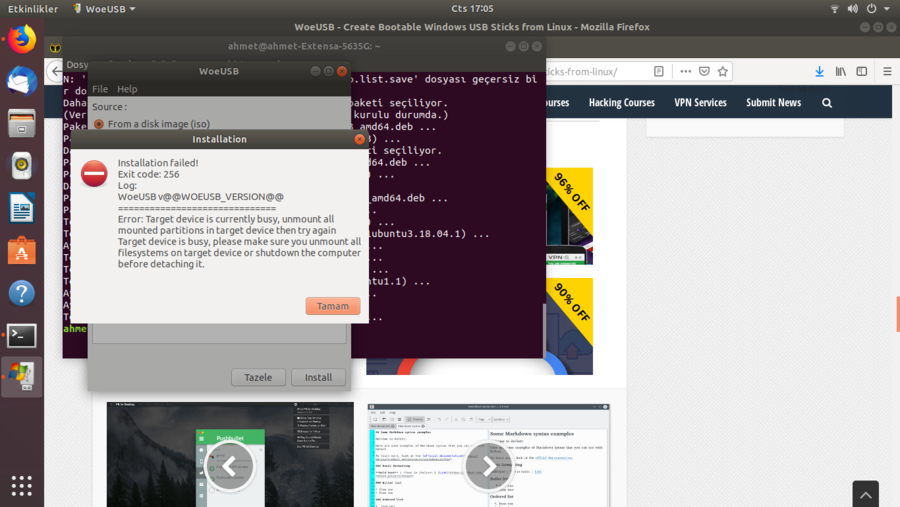This screenshot has width=900, height=507.
Task: Open the Help menu in WoeUSB
Action: (x=127, y=89)
